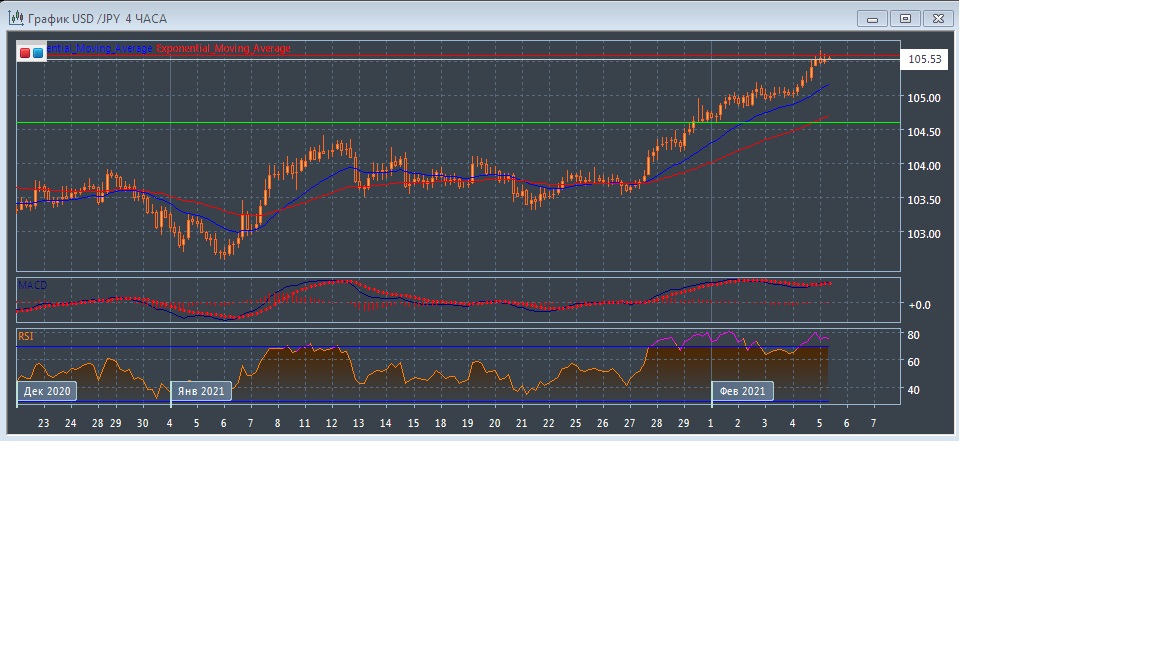The width and height of the screenshot is (1152, 648).
Task: Click the blue square icon in chart corner
Action: point(38,52)
